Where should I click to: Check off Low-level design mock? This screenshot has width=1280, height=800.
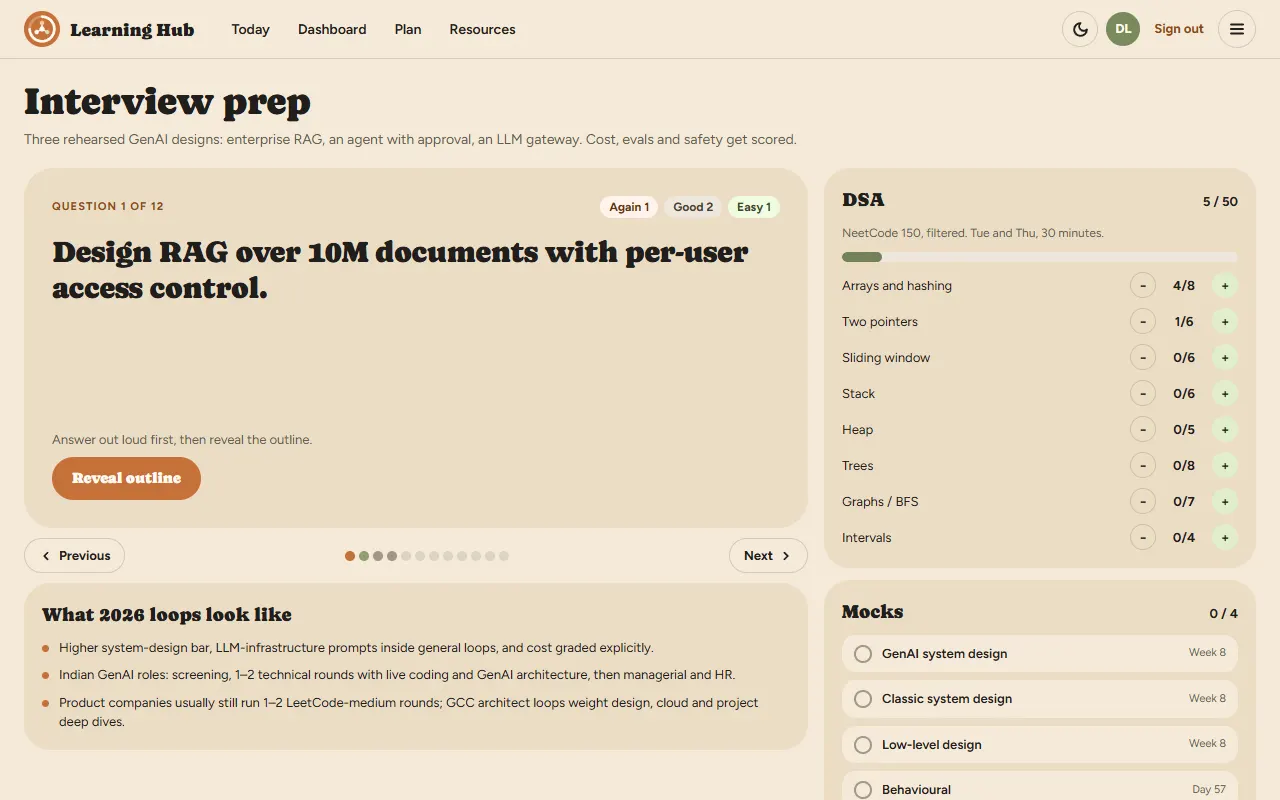click(863, 745)
